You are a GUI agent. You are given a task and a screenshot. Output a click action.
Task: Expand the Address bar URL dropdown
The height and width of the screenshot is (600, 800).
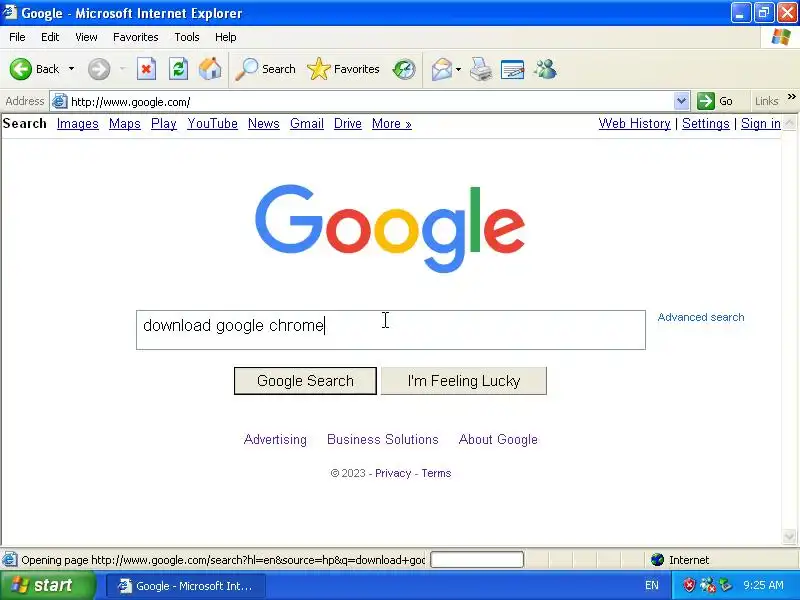[x=681, y=101]
